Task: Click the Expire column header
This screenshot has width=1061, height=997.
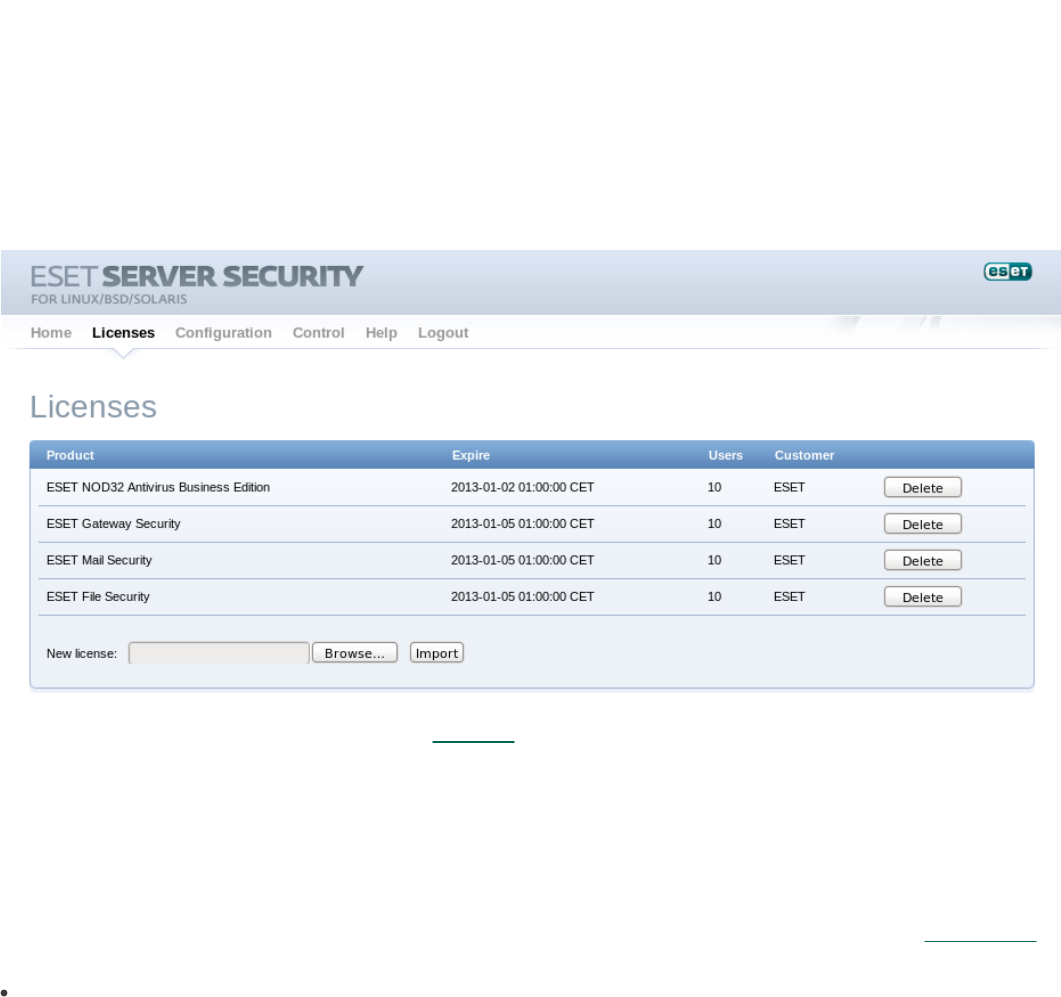Action: tap(470, 455)
